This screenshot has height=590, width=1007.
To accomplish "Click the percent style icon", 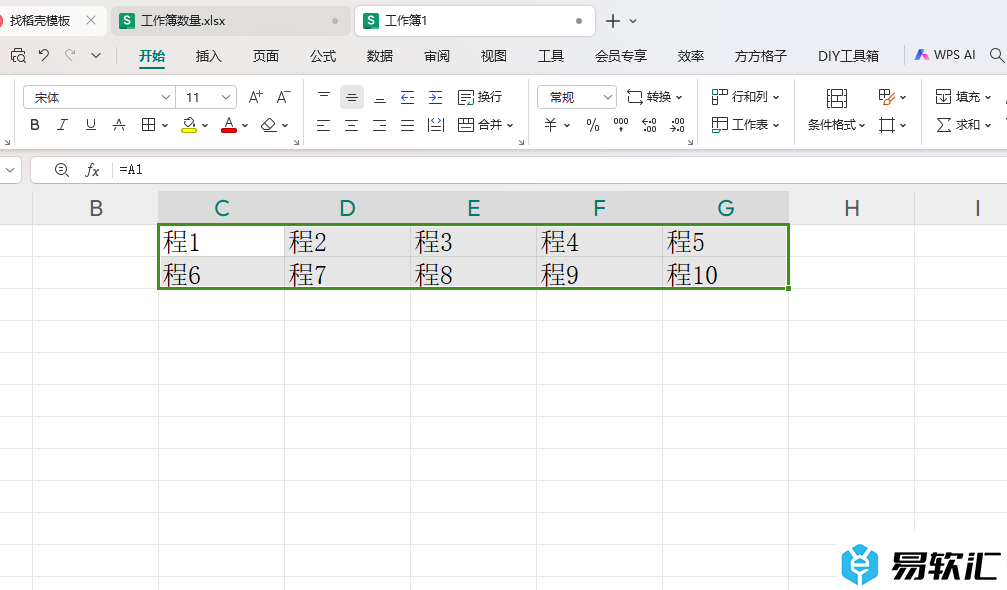I will point(593,125).
